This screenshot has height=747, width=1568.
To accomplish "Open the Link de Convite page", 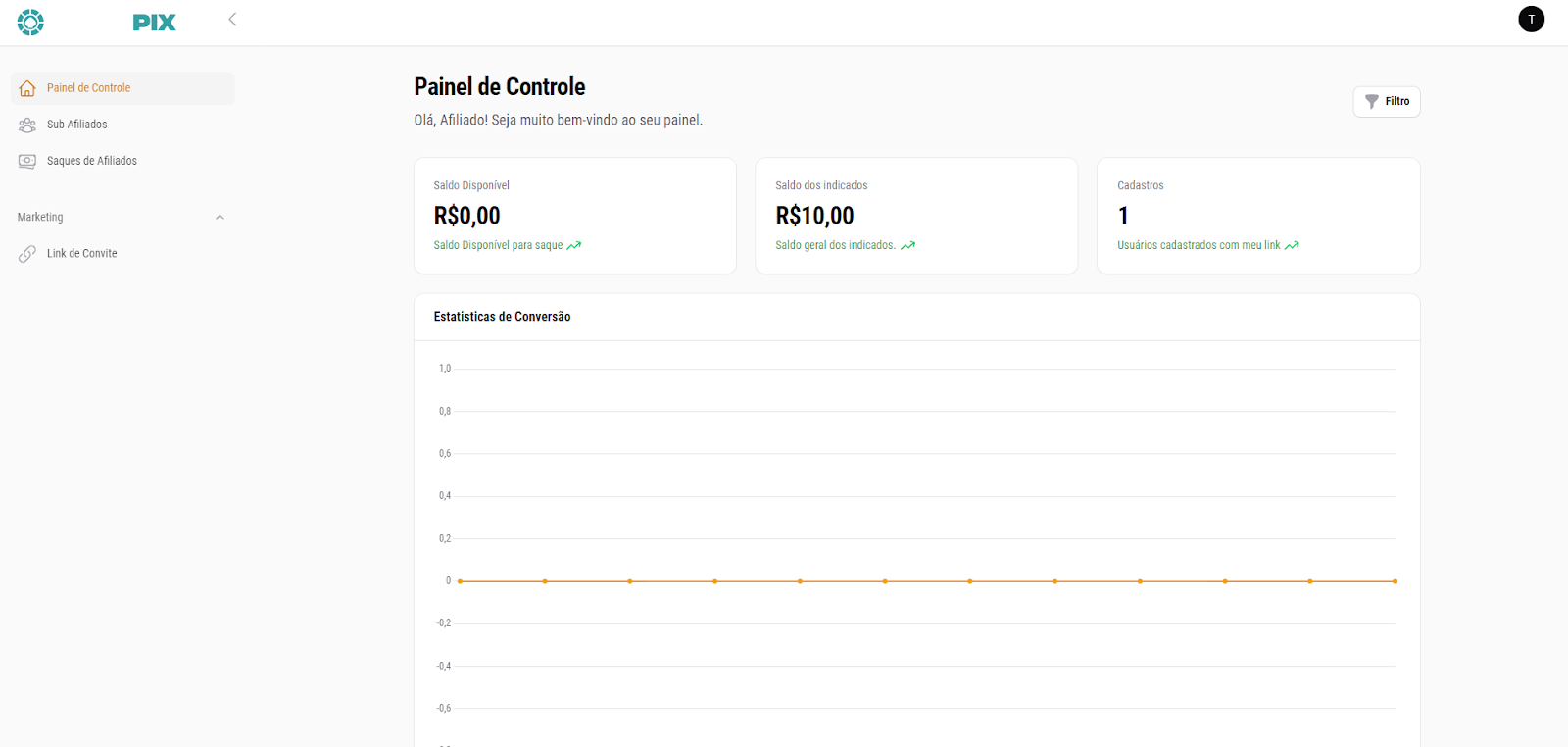I will coord(82,254).
